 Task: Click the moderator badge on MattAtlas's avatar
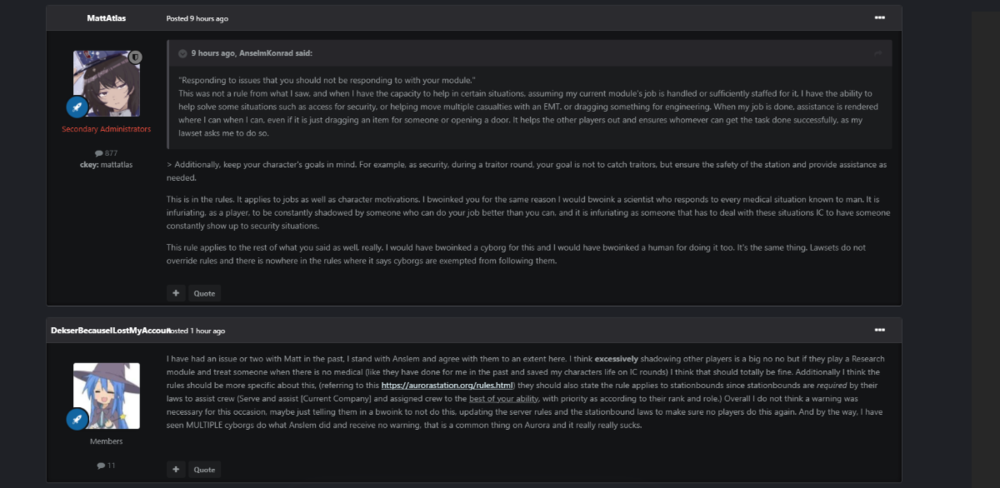(x=134, y=57)
